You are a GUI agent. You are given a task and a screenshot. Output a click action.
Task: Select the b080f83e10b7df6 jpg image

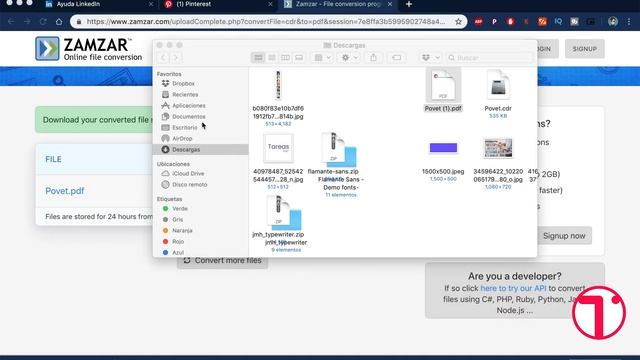coord(278,97)
